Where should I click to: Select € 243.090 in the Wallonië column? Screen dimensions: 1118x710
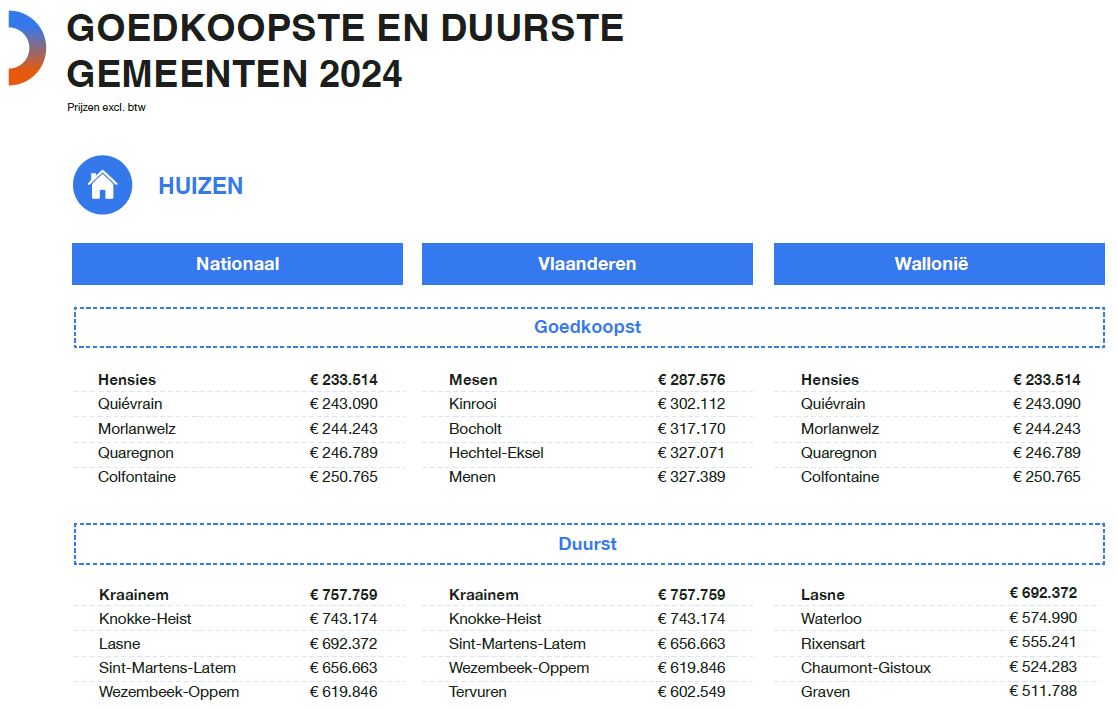[x=1047, y=404]
